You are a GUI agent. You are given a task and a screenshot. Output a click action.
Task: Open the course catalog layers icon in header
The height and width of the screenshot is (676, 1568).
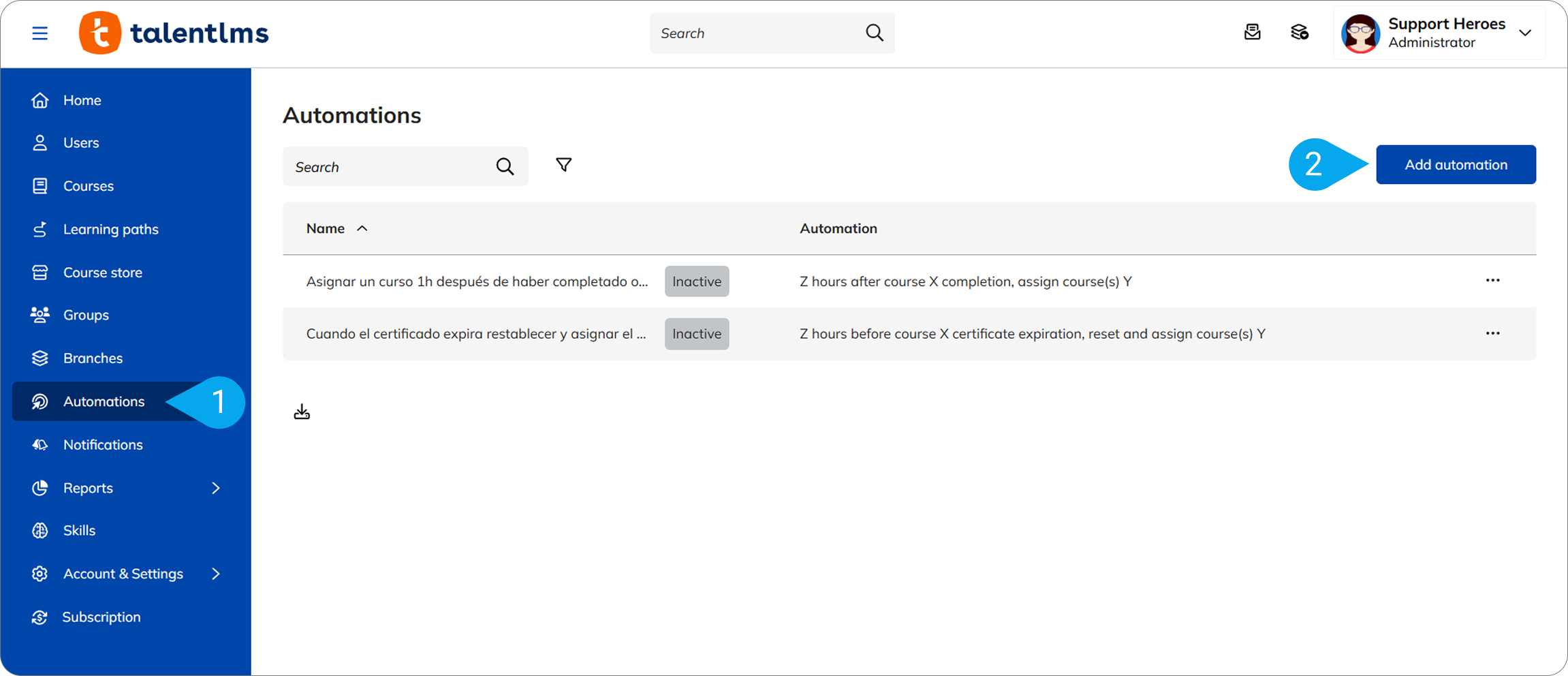(1299, 32)
